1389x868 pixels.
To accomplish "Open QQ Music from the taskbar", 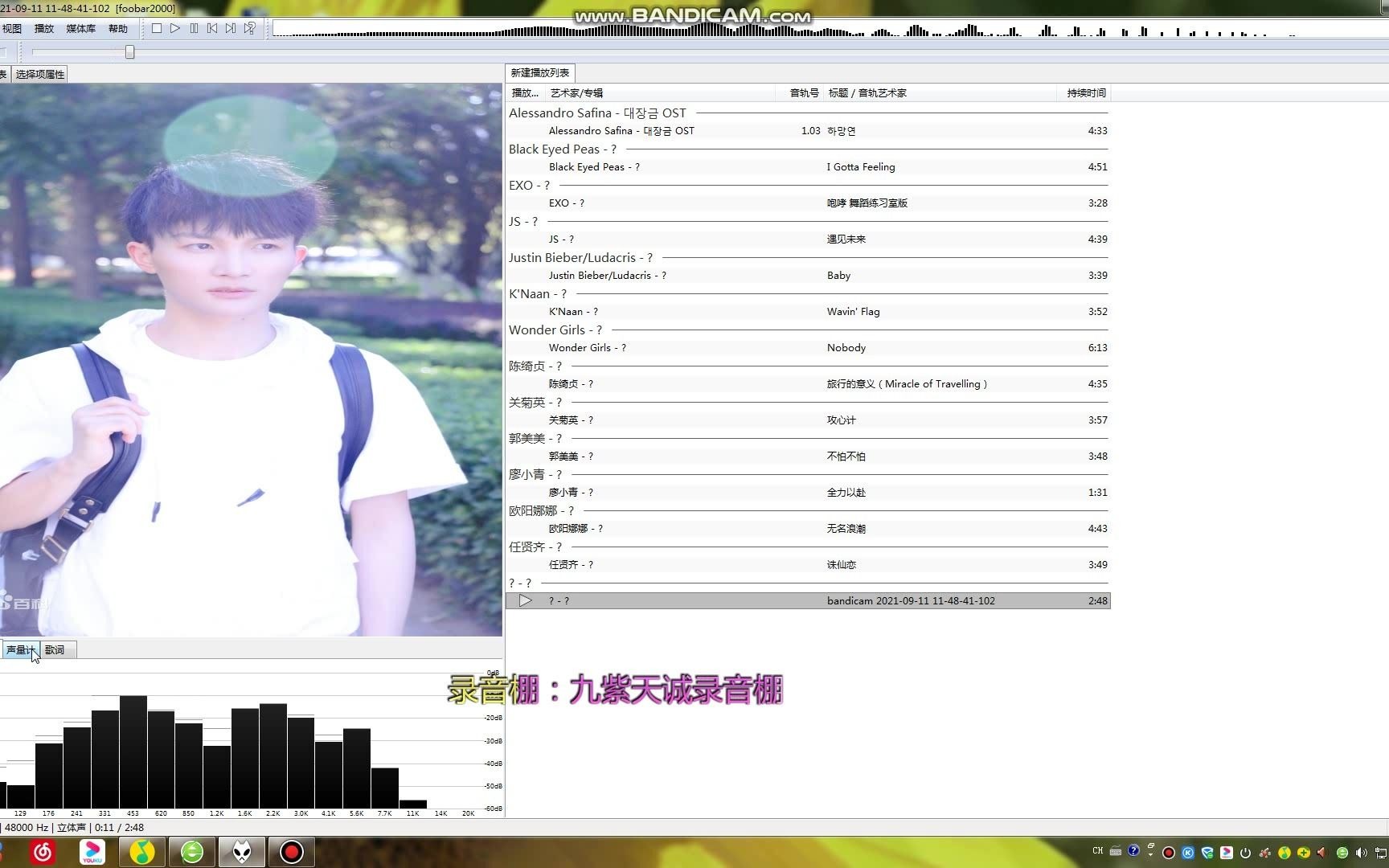I will [x=142, y=852].
